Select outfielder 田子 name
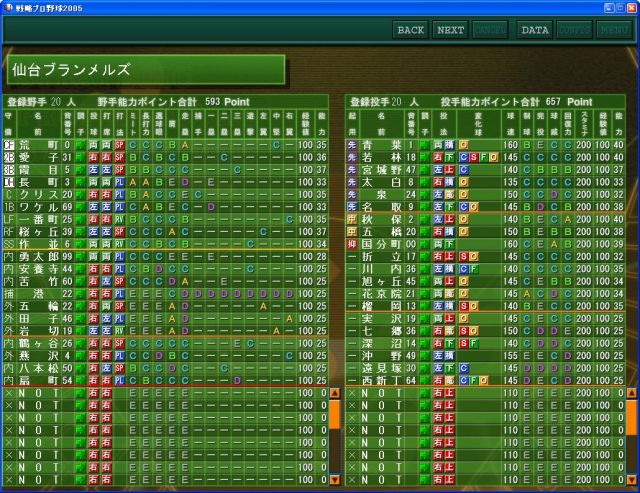 (38, 319)
